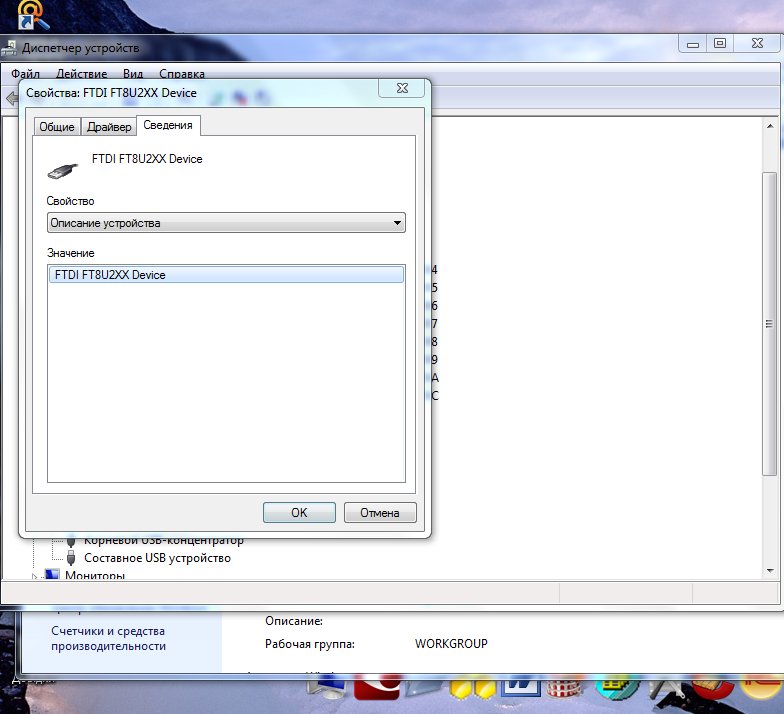Select the Мониторы tree item
The image size is (784, 714).
pos(94,575)
